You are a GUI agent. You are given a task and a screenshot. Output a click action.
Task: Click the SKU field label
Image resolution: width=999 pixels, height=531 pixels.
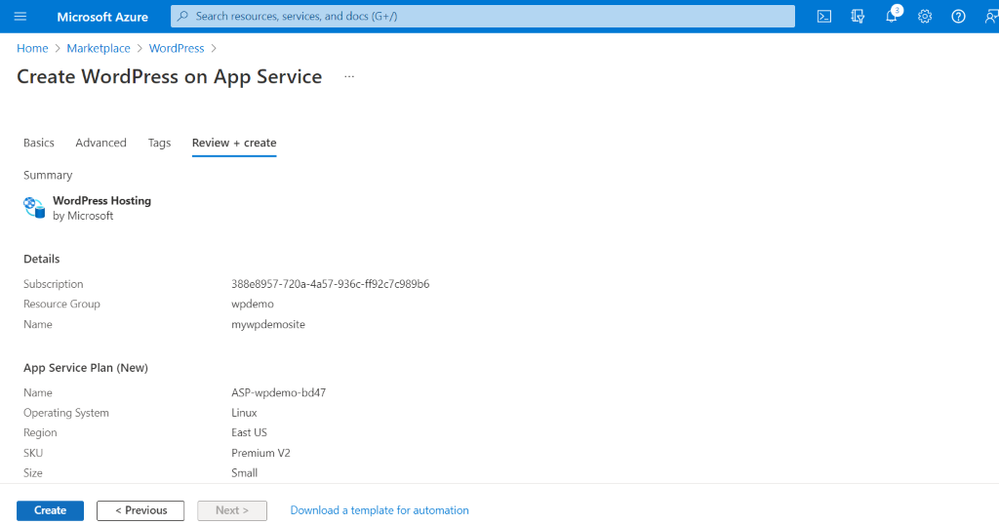point(33,453)
